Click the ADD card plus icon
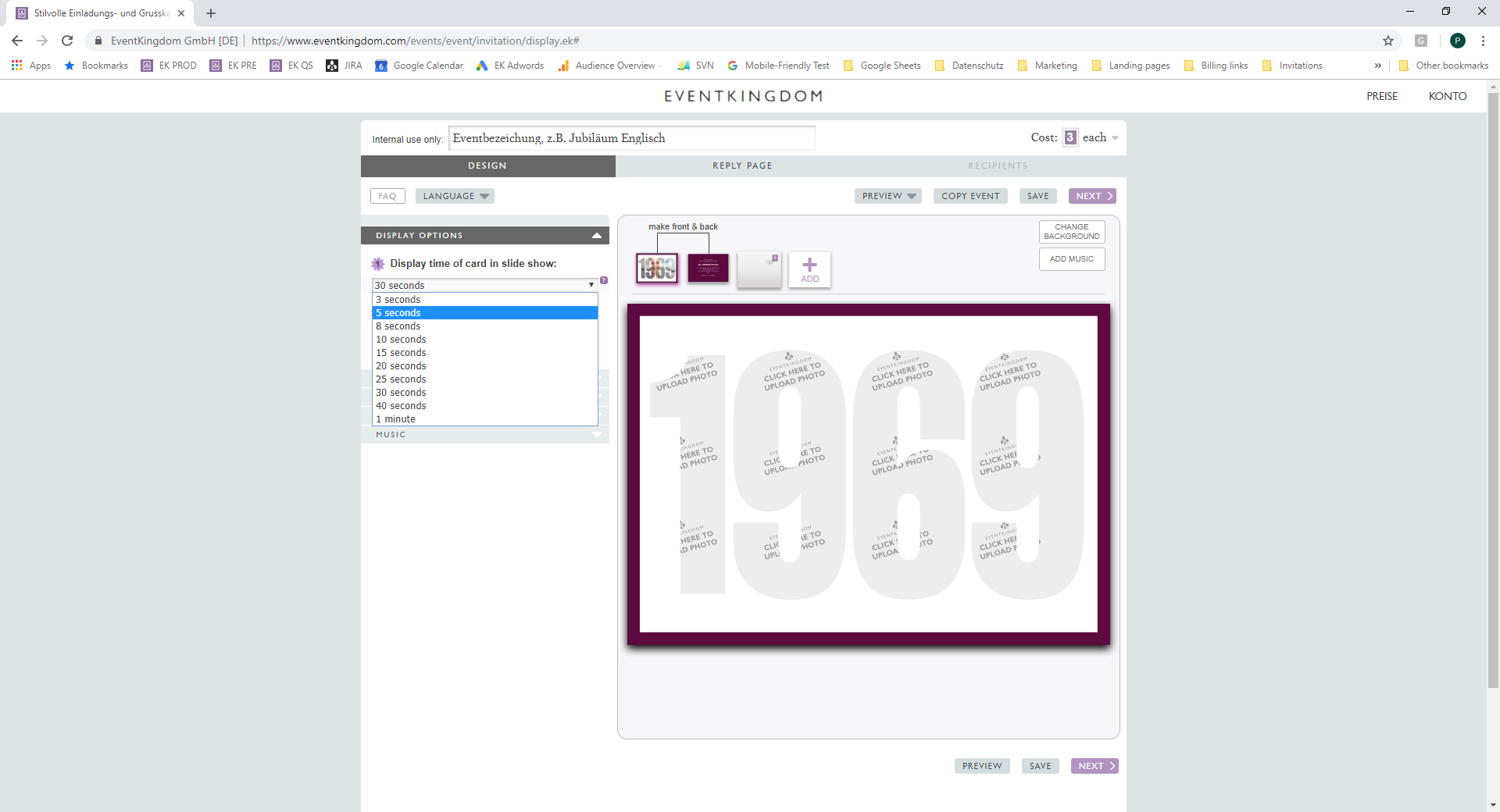The image size is (1500, 812). coord(809,269)
